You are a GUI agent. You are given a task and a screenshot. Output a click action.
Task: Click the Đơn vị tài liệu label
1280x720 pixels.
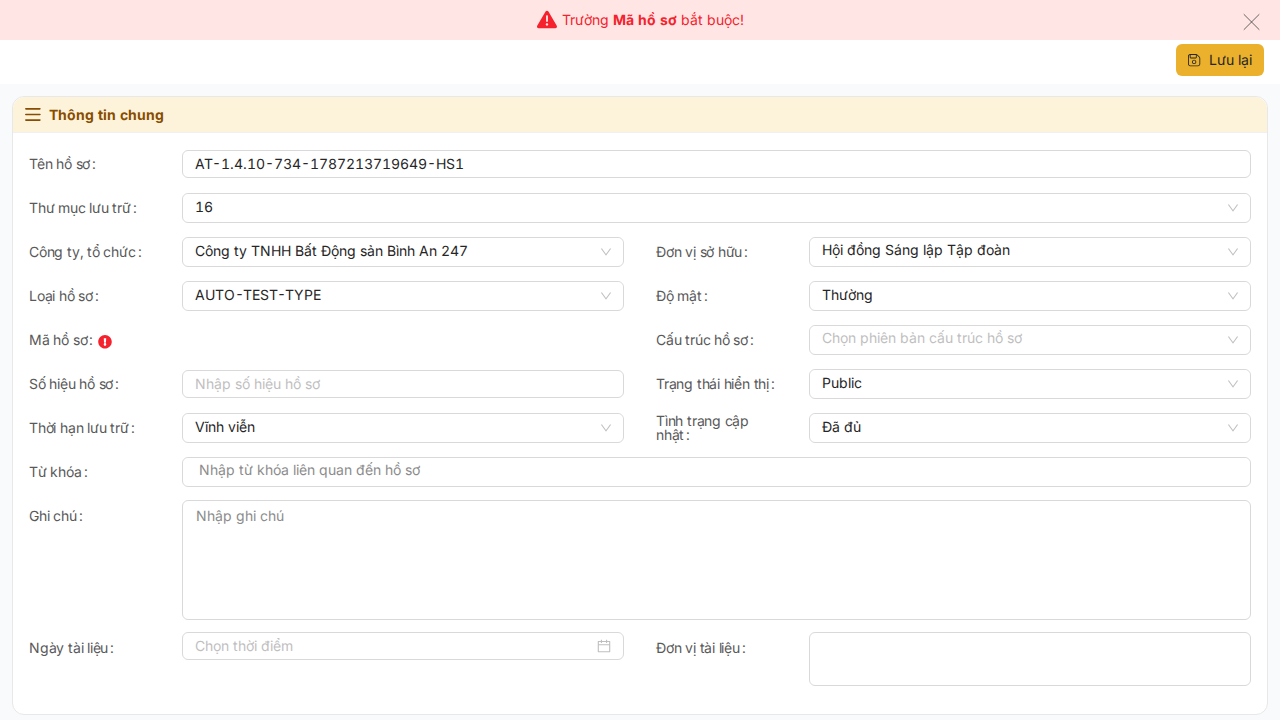click(x=701, y=648)
